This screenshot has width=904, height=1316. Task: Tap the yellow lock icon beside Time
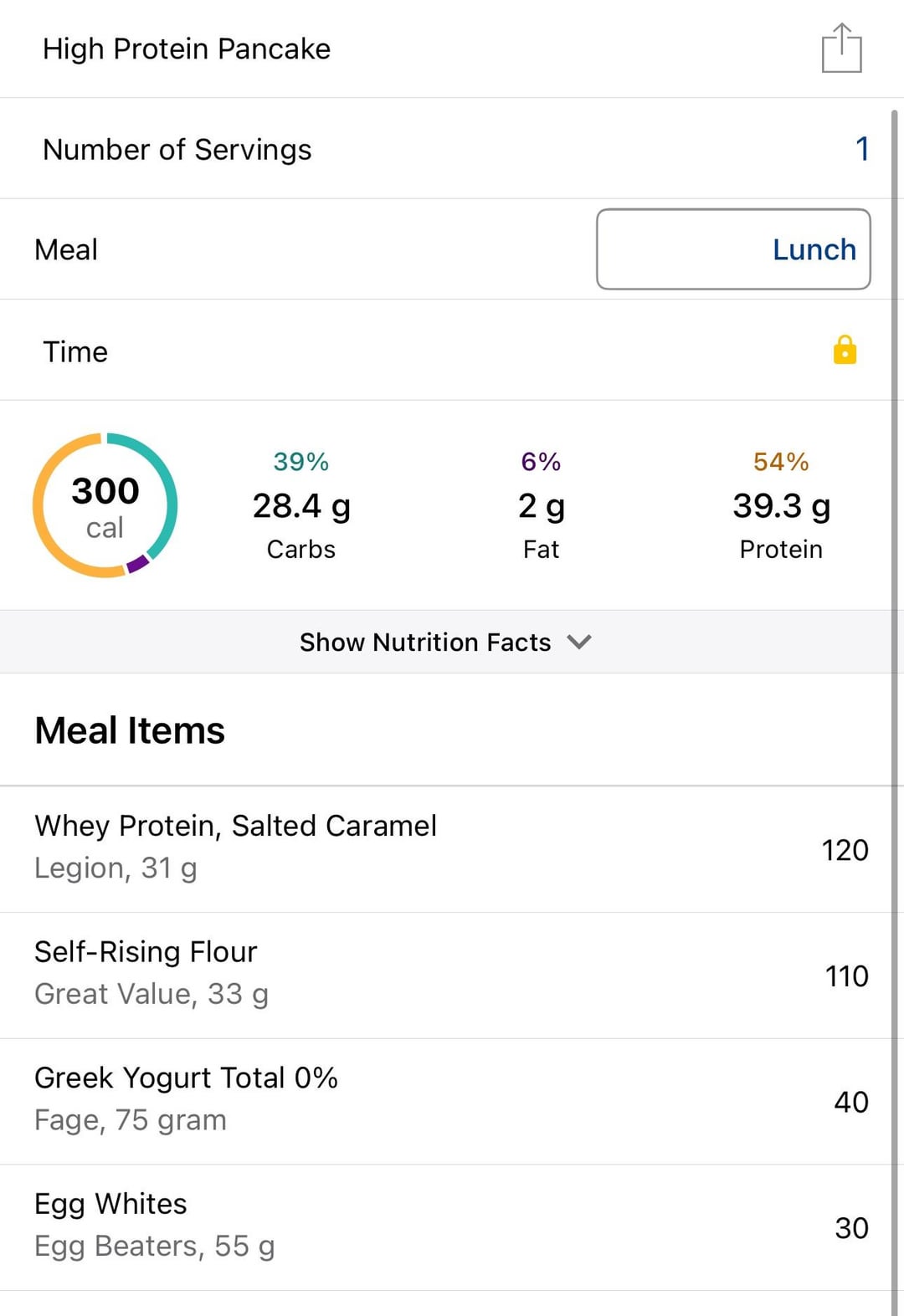click(x=845, y=350)
